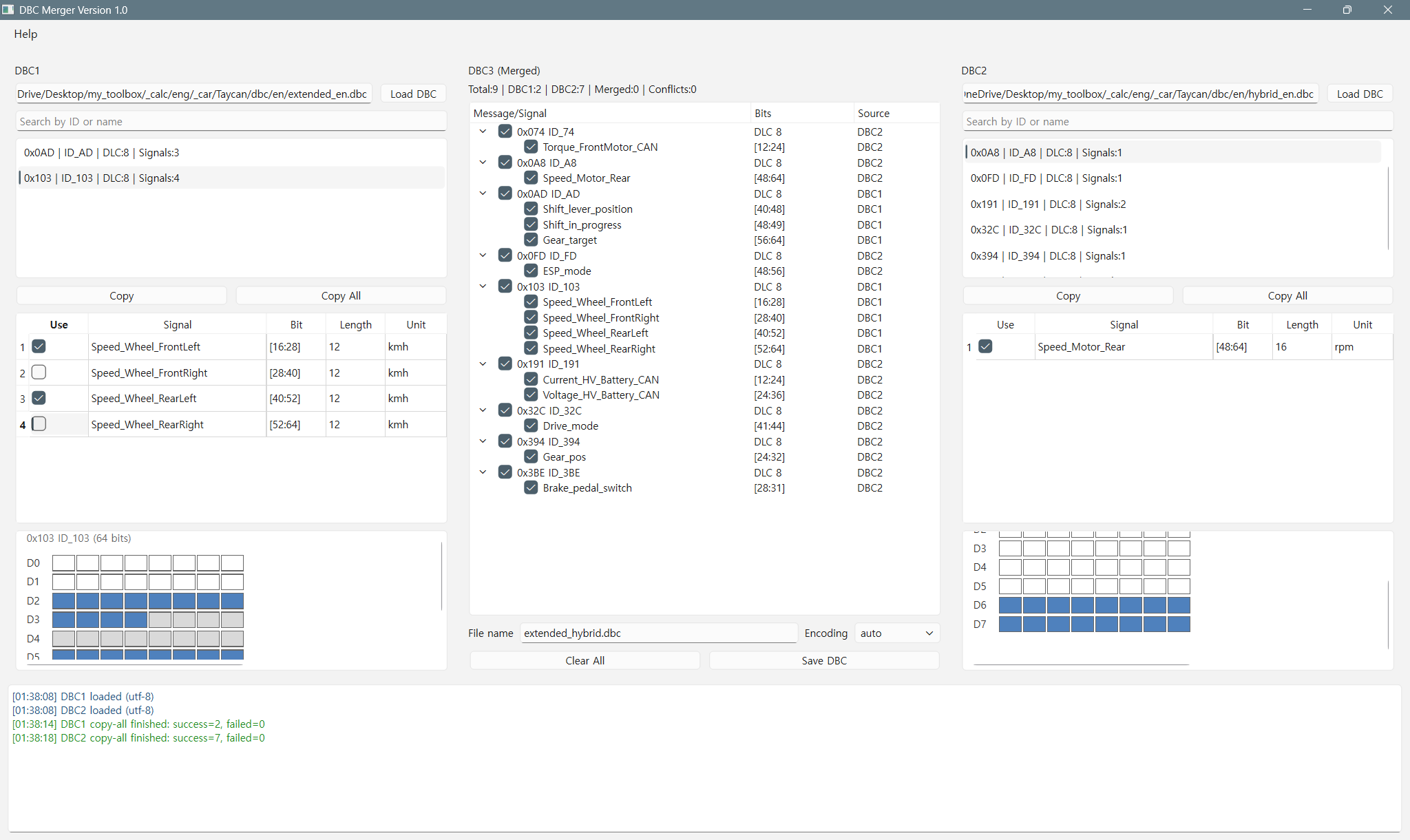Open the Encoding dropdown
Screen dimensions: 1410x840
(x=896, y=633)
